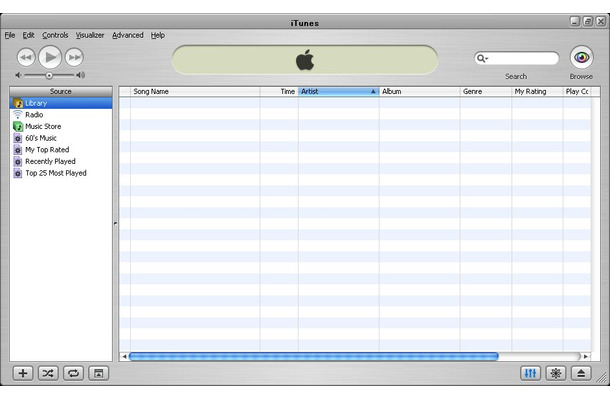Click the Previous track rewind button
This screenshot has width=610, height=400.
point(26,58)
